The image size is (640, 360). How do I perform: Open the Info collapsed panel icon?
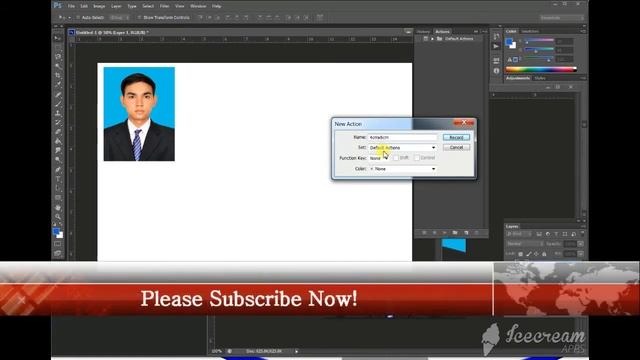tap(496, 71)
